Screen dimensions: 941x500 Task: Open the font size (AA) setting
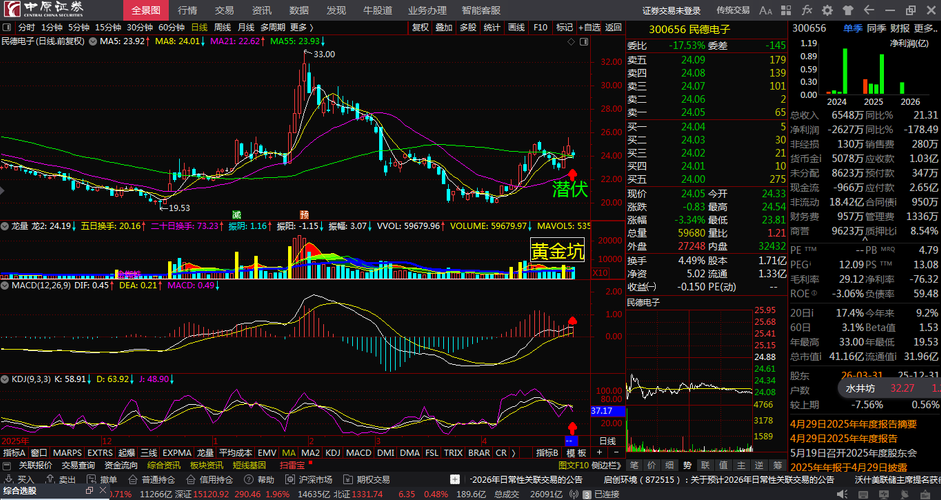point(765,10)
